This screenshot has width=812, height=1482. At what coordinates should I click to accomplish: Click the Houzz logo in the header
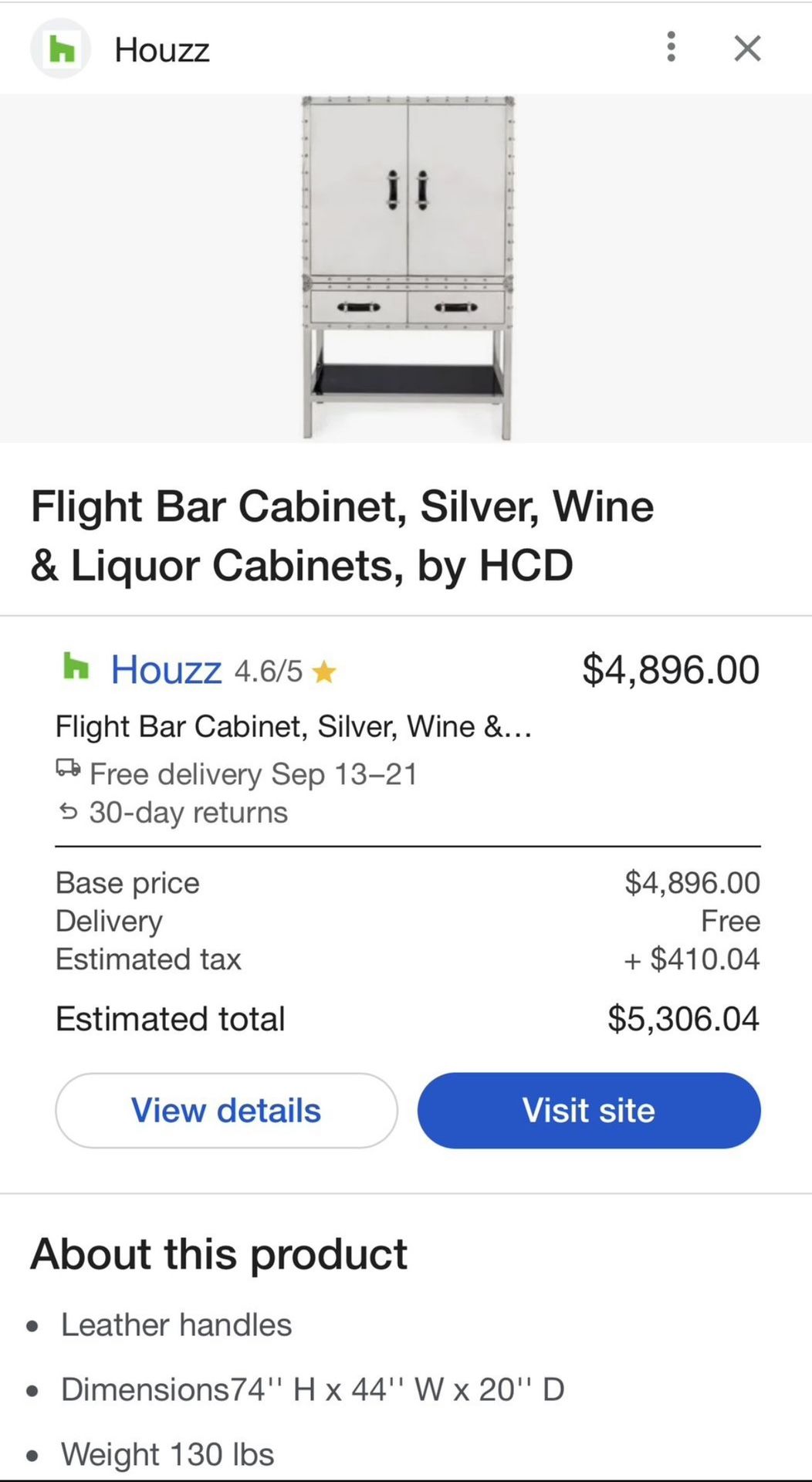(162, 49)
